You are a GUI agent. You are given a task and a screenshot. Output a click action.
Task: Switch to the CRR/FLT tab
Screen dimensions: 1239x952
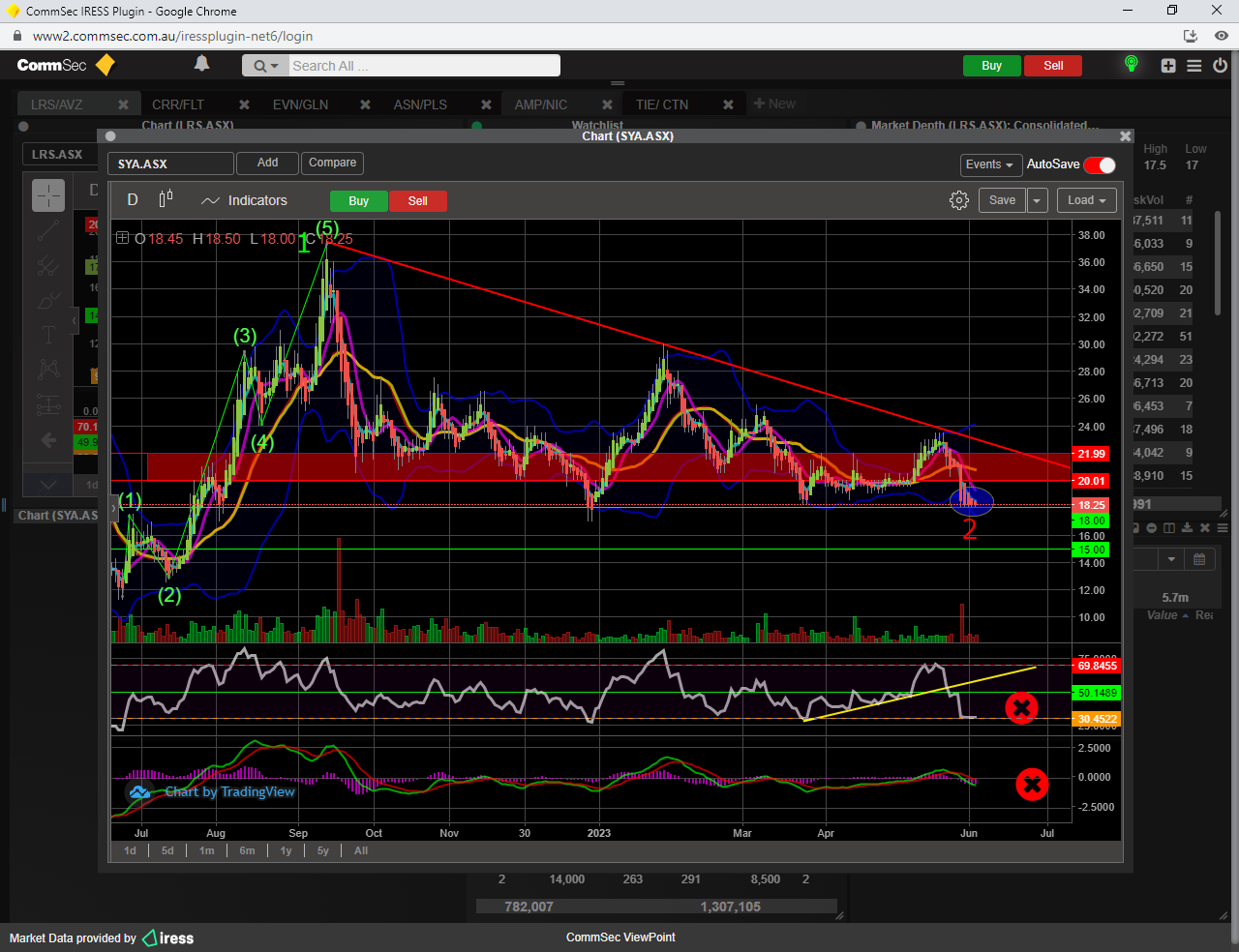178,104
